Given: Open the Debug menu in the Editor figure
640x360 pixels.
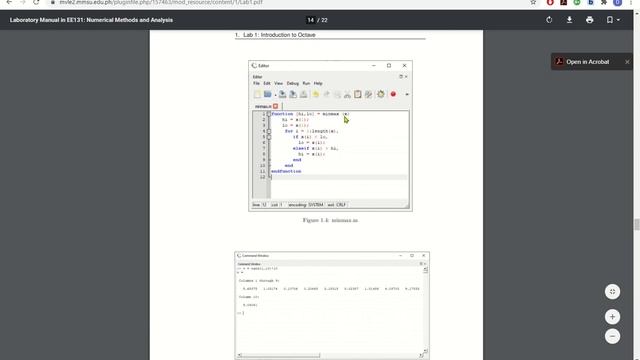Looking at the screenshot, I should click(x=293, y=83).
